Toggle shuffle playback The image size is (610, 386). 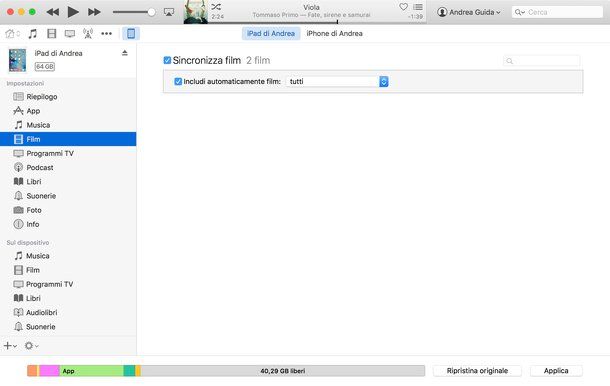point(216,7)
